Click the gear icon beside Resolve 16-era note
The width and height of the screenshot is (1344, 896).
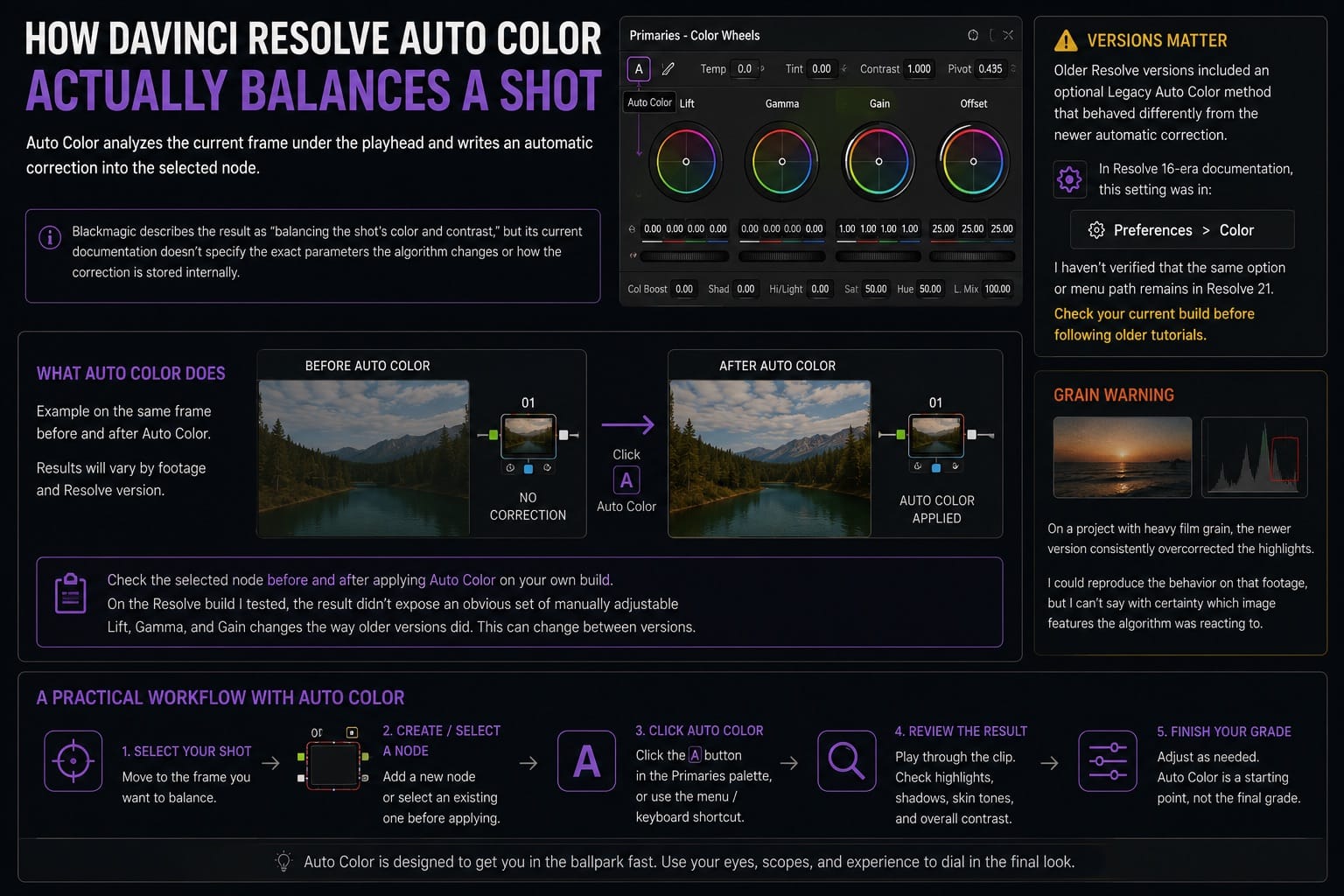[1069, 179]
